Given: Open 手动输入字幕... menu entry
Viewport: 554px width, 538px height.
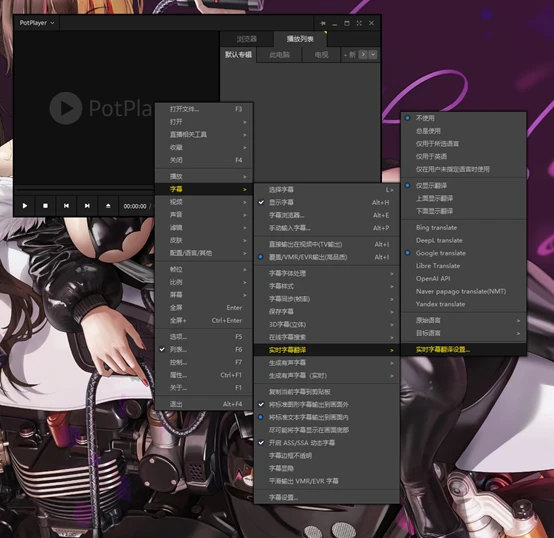Looking at the screenshot, I should [327, 228].
